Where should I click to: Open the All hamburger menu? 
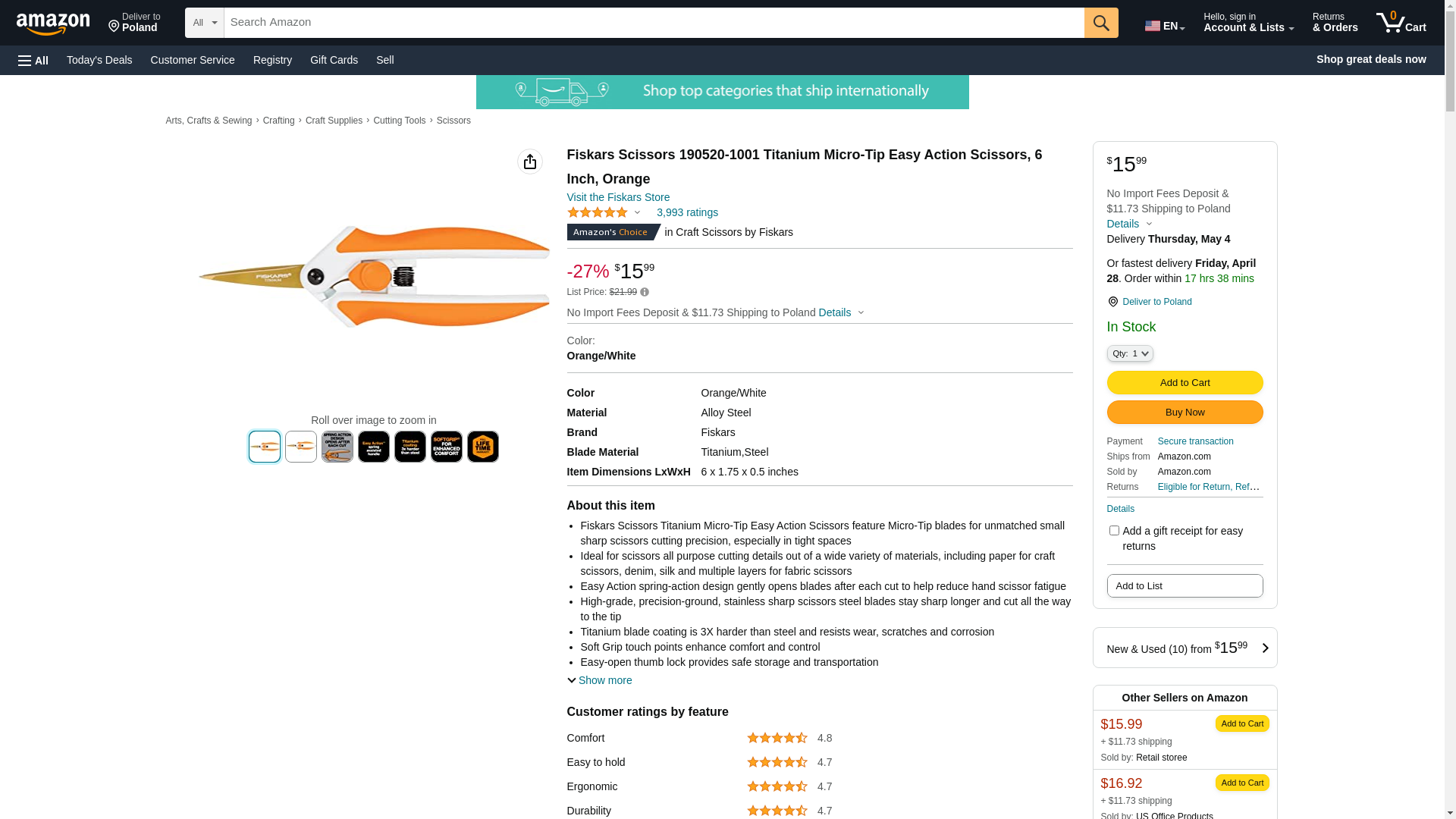pos(33,60)
